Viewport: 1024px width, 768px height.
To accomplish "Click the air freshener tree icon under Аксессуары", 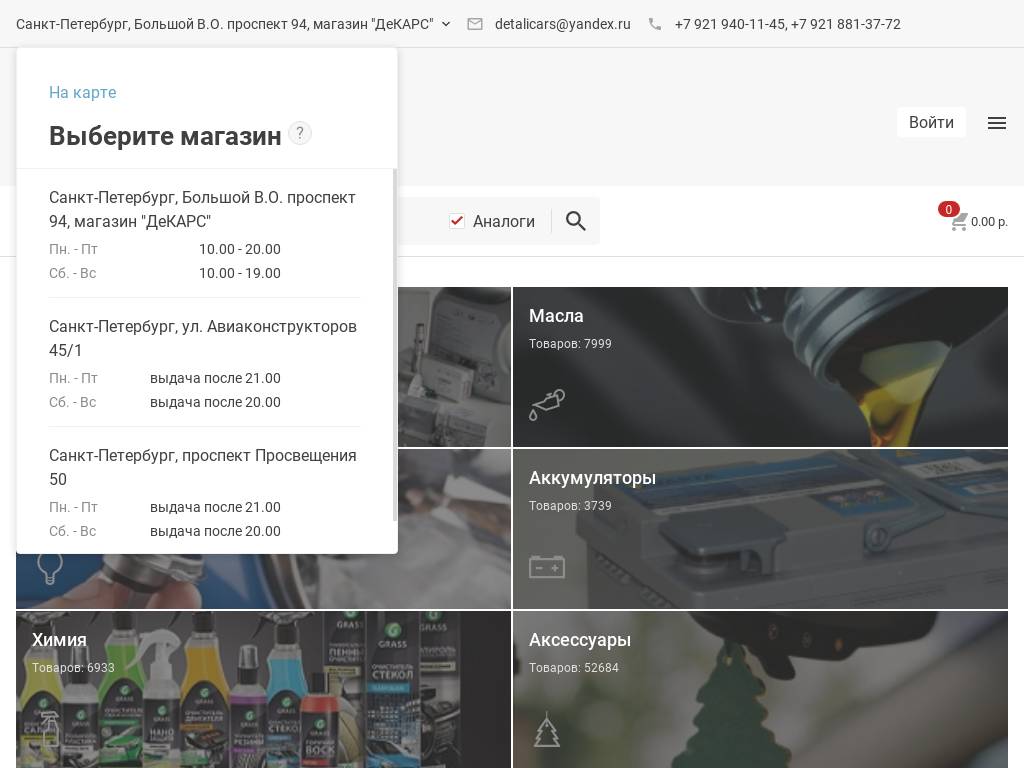I will coord(547,729).
